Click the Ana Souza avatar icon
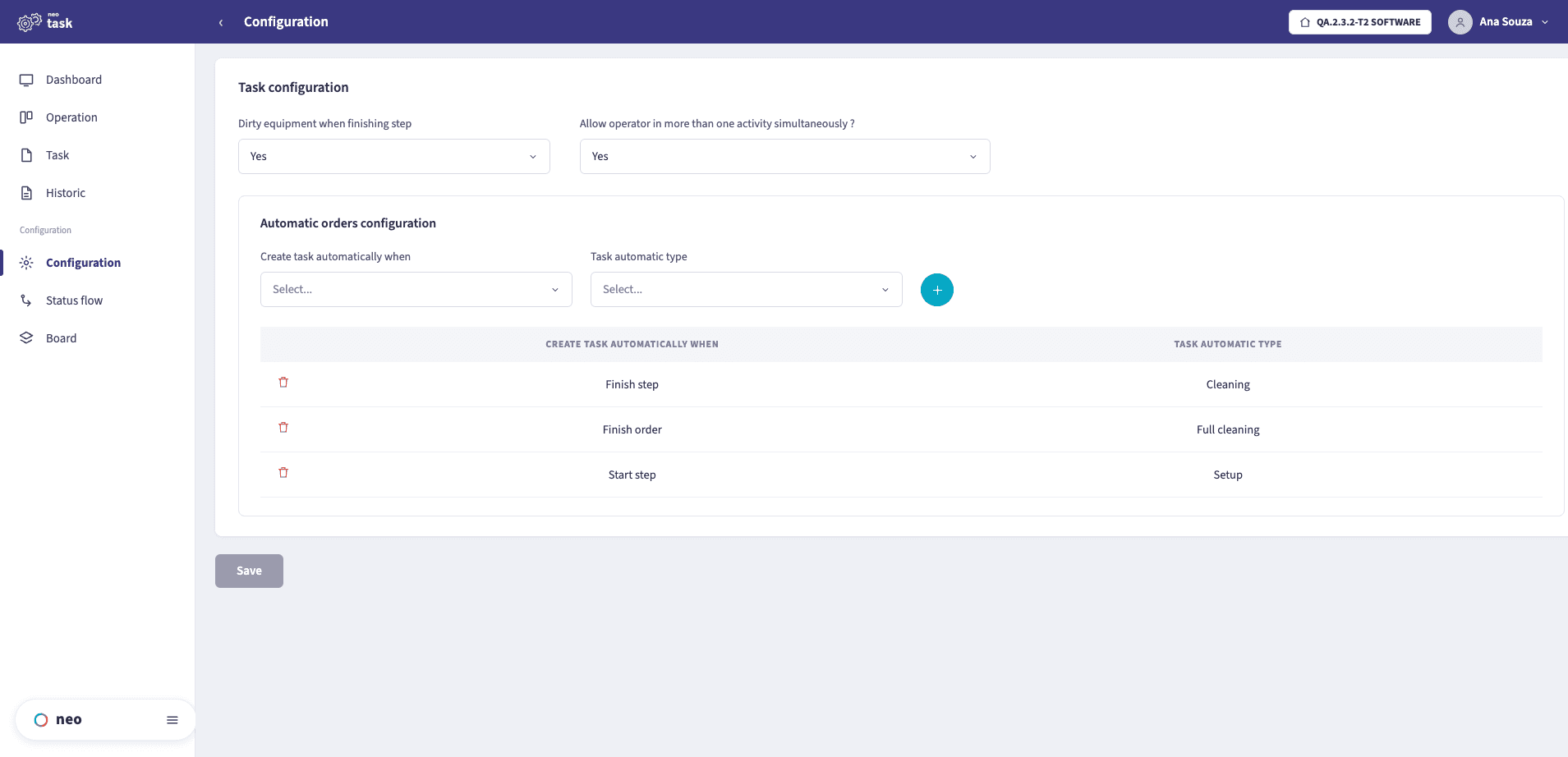The height and width of the screenshot is (757, 1568). [x=1460, y=22]
